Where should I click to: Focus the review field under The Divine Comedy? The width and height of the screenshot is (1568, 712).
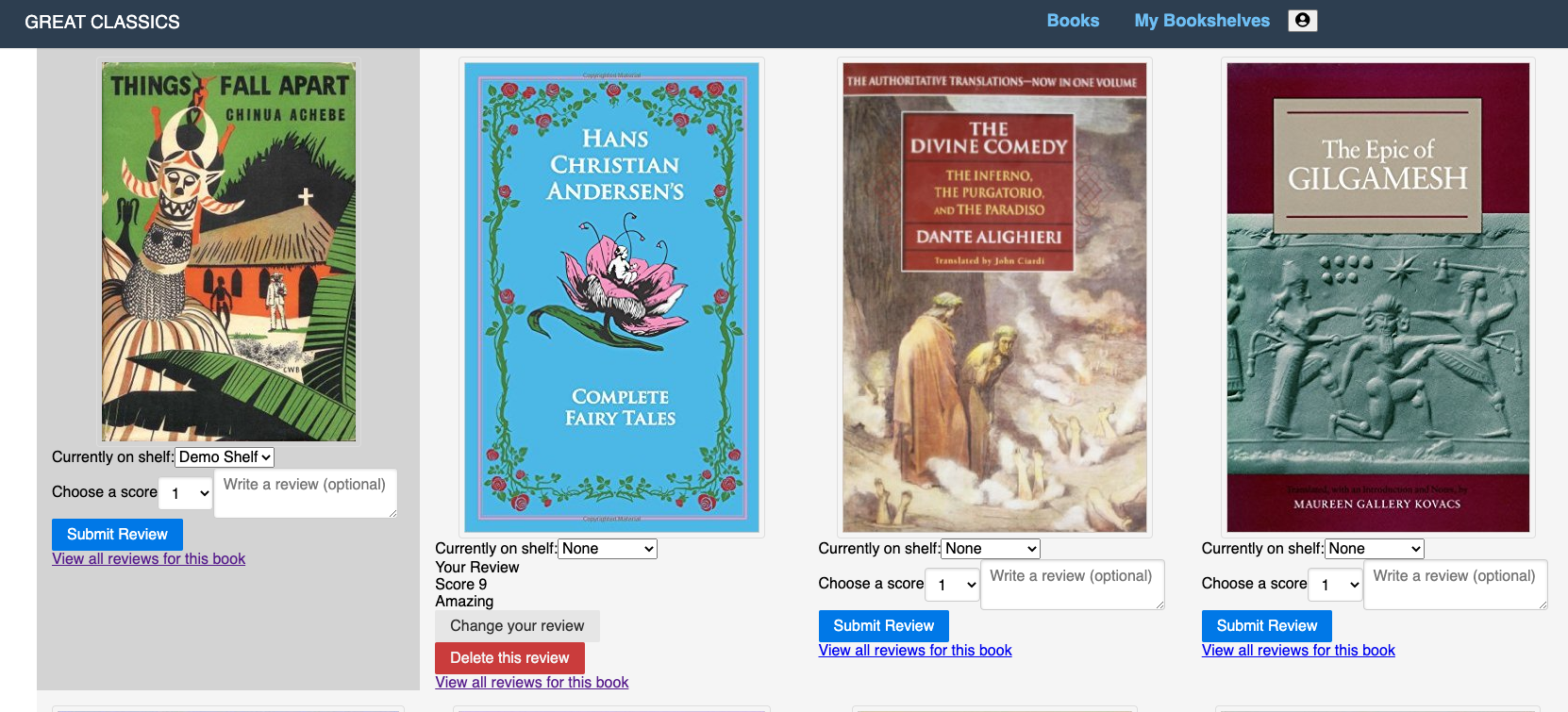(1072, 585)
